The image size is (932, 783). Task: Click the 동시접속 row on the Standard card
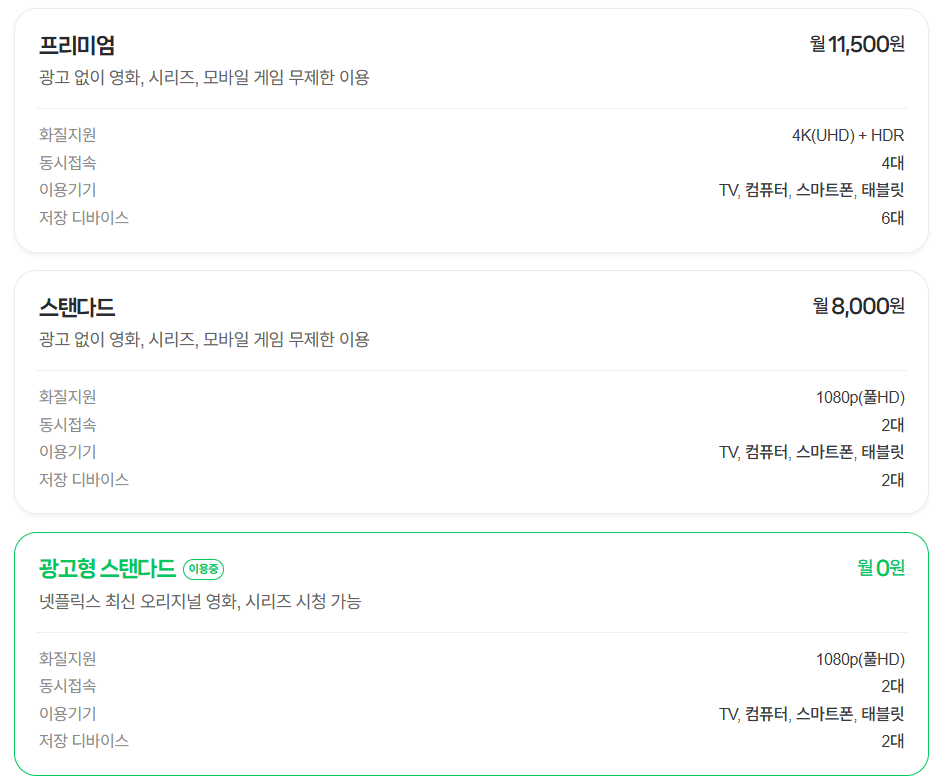point(466,424)
